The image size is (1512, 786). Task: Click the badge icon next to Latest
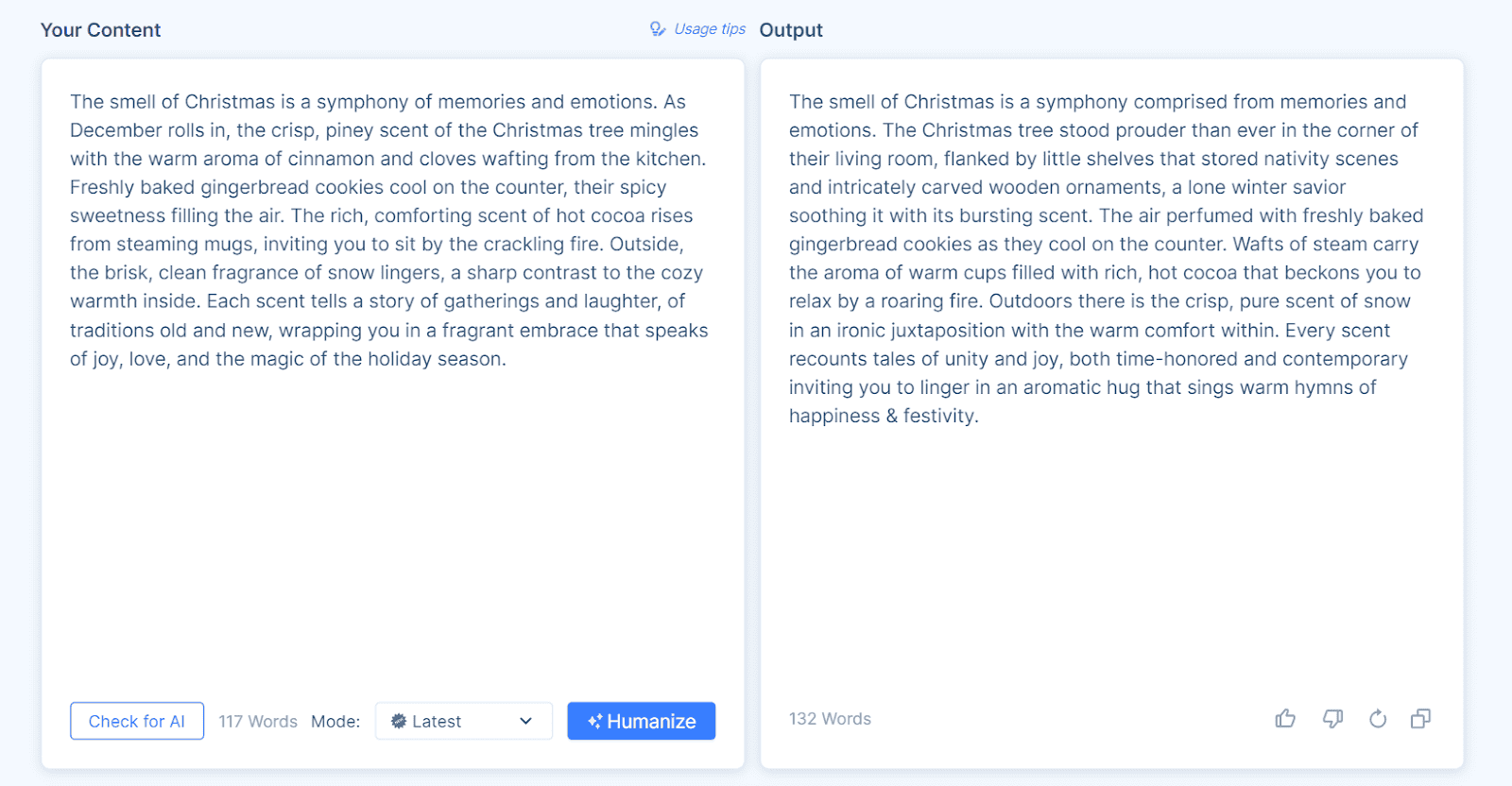(399, 721)
